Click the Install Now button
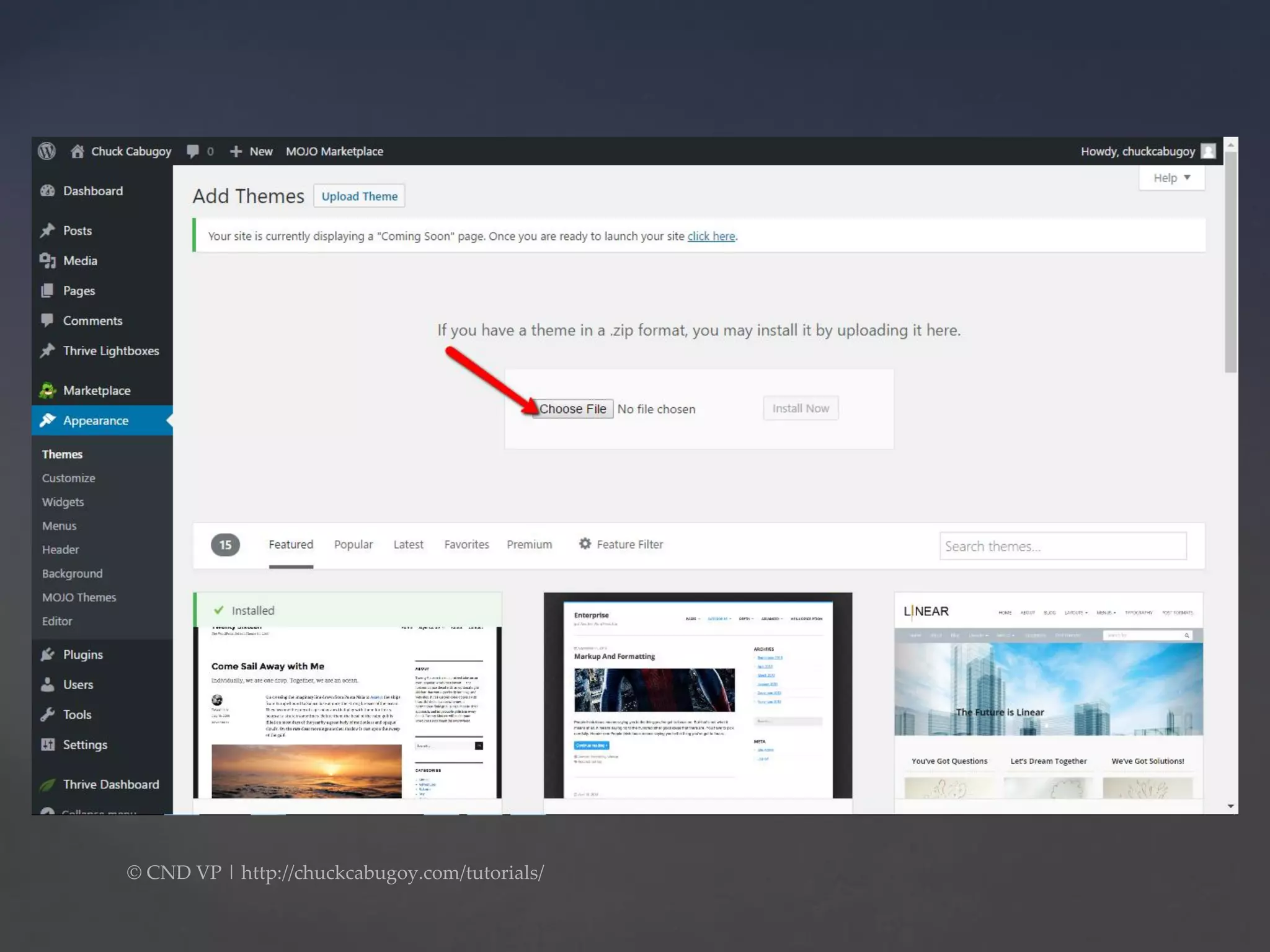This screenshot has height=952, width=1270. 801,408
